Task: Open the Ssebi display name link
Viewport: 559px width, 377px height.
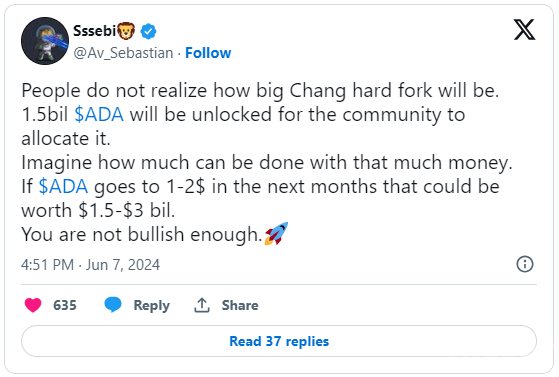Action: pos(95,31)
